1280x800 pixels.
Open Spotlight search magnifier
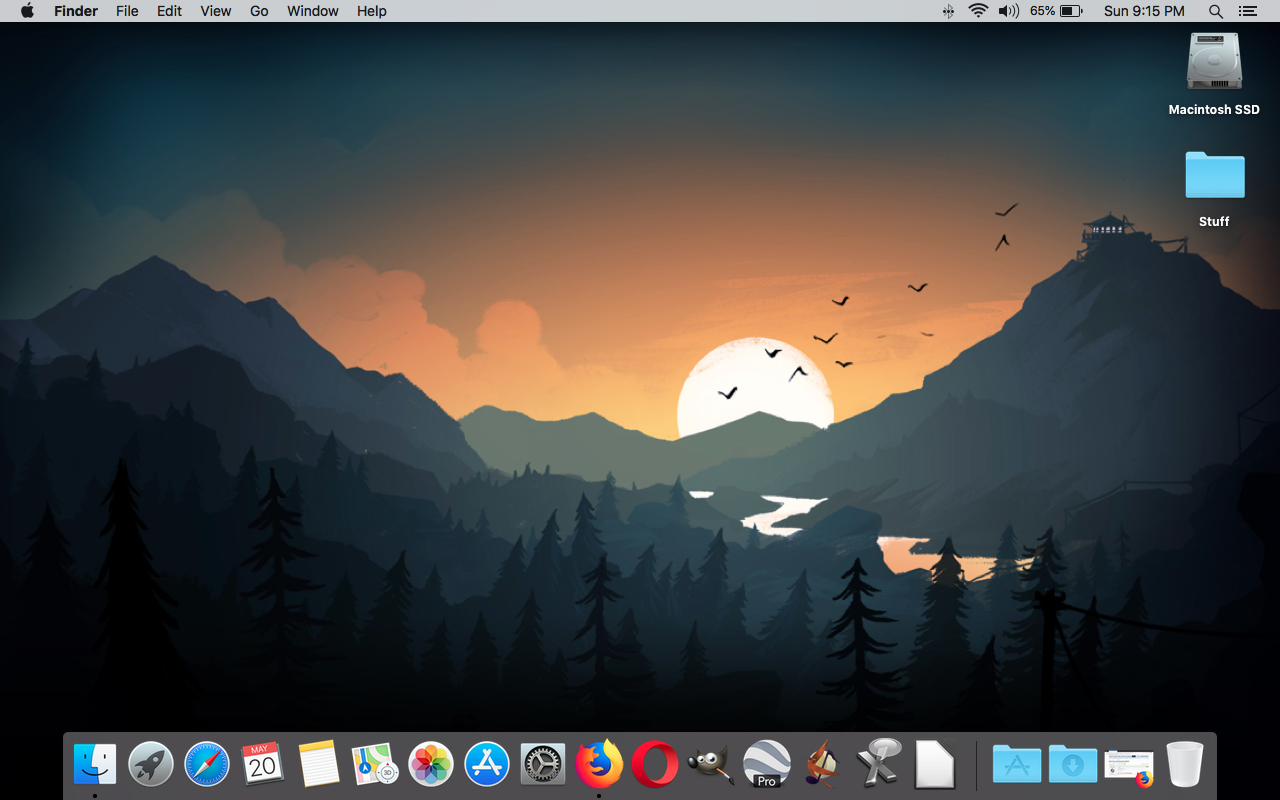(x=1216, y=11)
